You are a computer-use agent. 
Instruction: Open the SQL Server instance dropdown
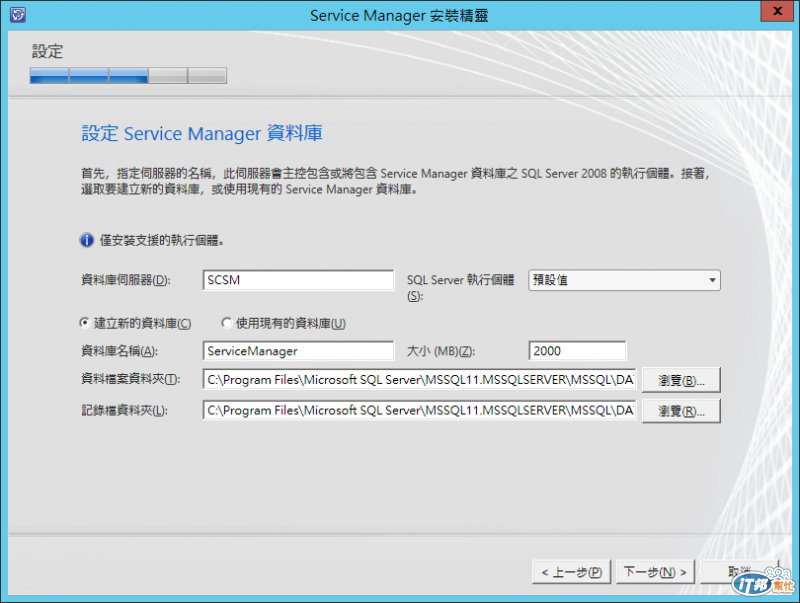624,280
